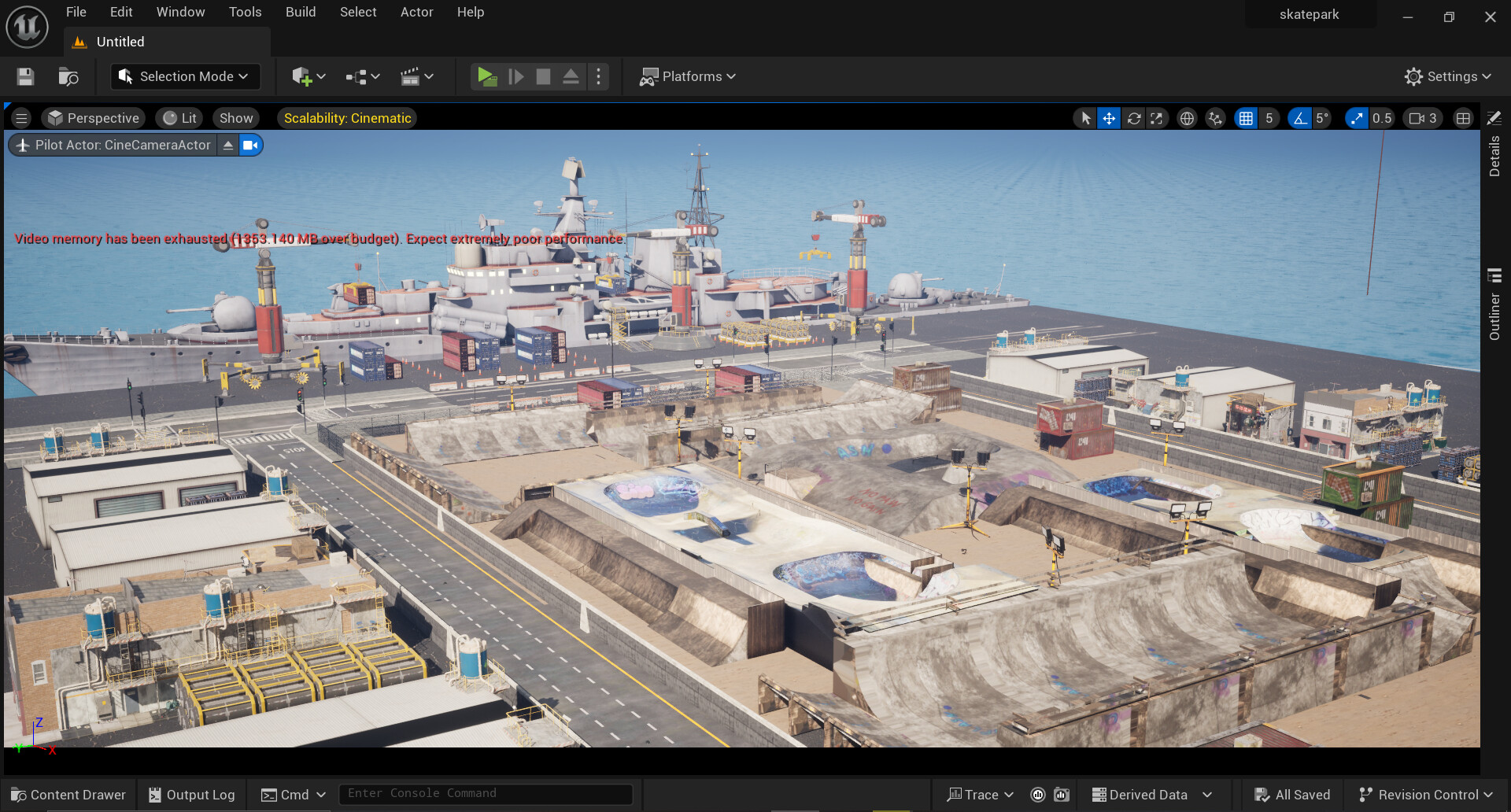The height and width of the screenshot is (812, 1511).
Task: Open the Platforms dropdown
Action: tap(688, 76)
